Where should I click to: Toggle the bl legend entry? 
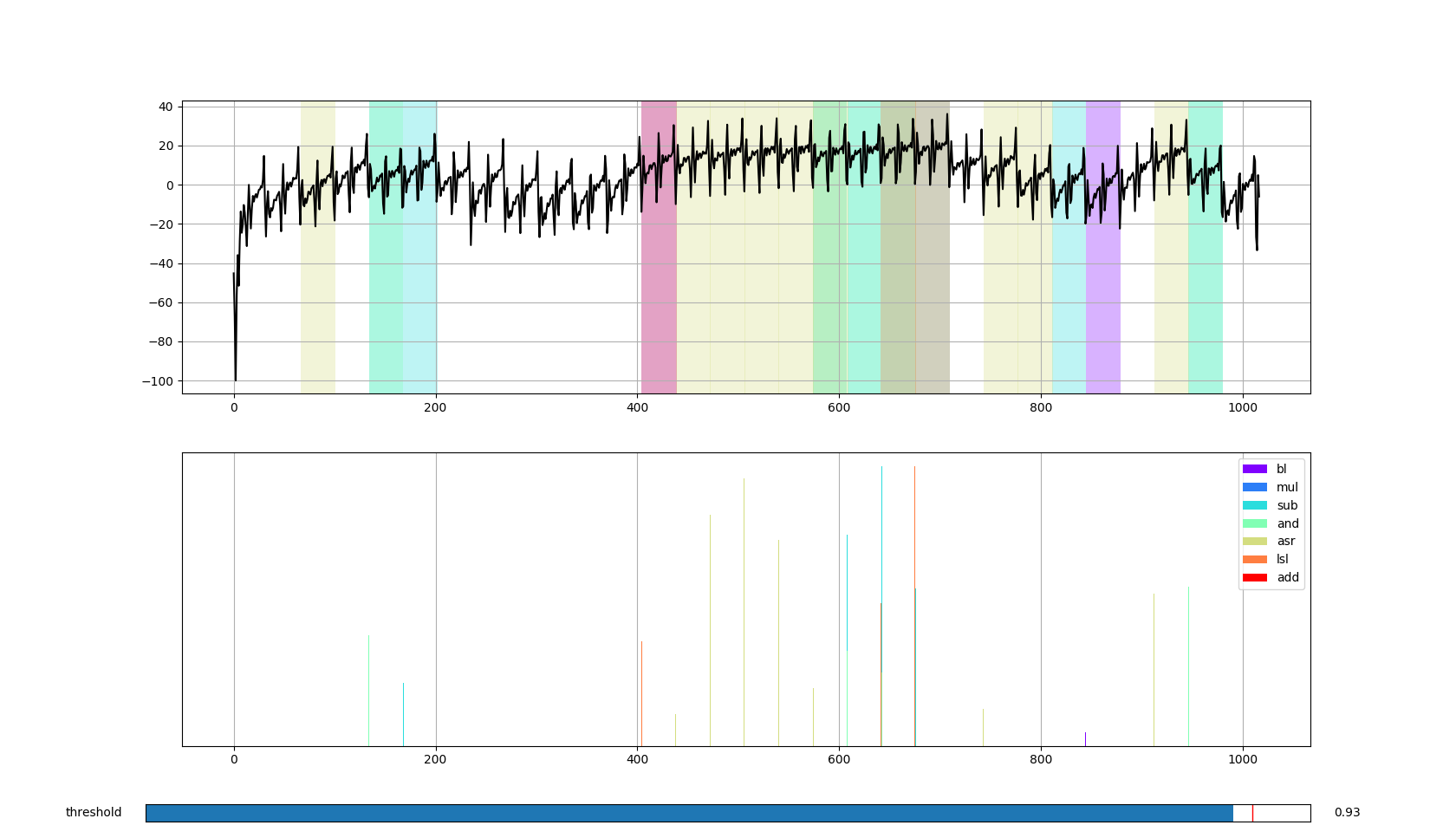[x=1281, y=469]
